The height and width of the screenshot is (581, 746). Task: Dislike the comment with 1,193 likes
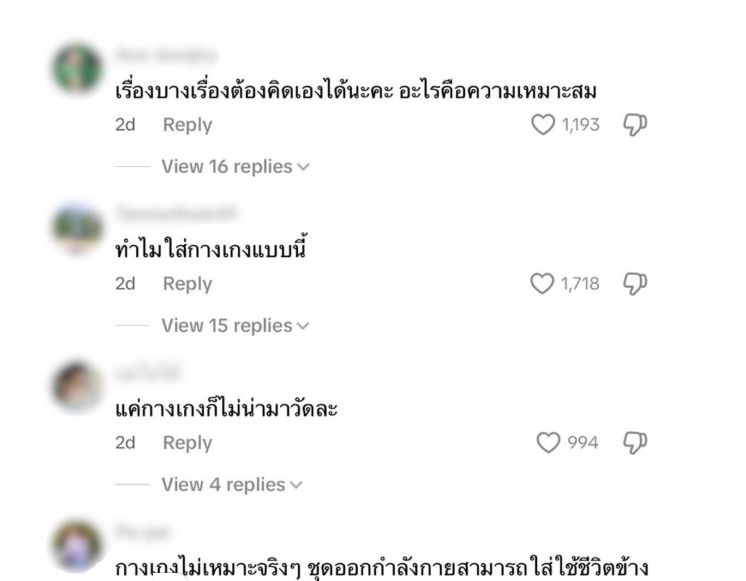[635, 125]
